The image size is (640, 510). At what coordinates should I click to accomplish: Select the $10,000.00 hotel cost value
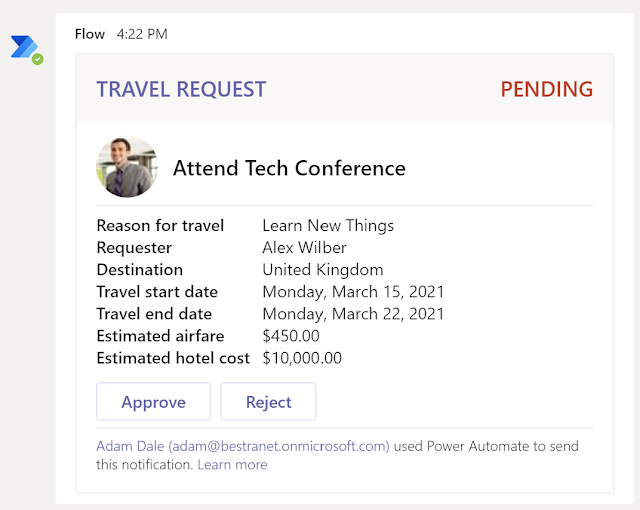coord(302,358)
